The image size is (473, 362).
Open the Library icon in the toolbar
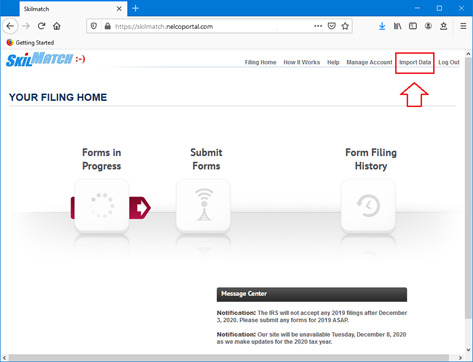tap(397, 26)
